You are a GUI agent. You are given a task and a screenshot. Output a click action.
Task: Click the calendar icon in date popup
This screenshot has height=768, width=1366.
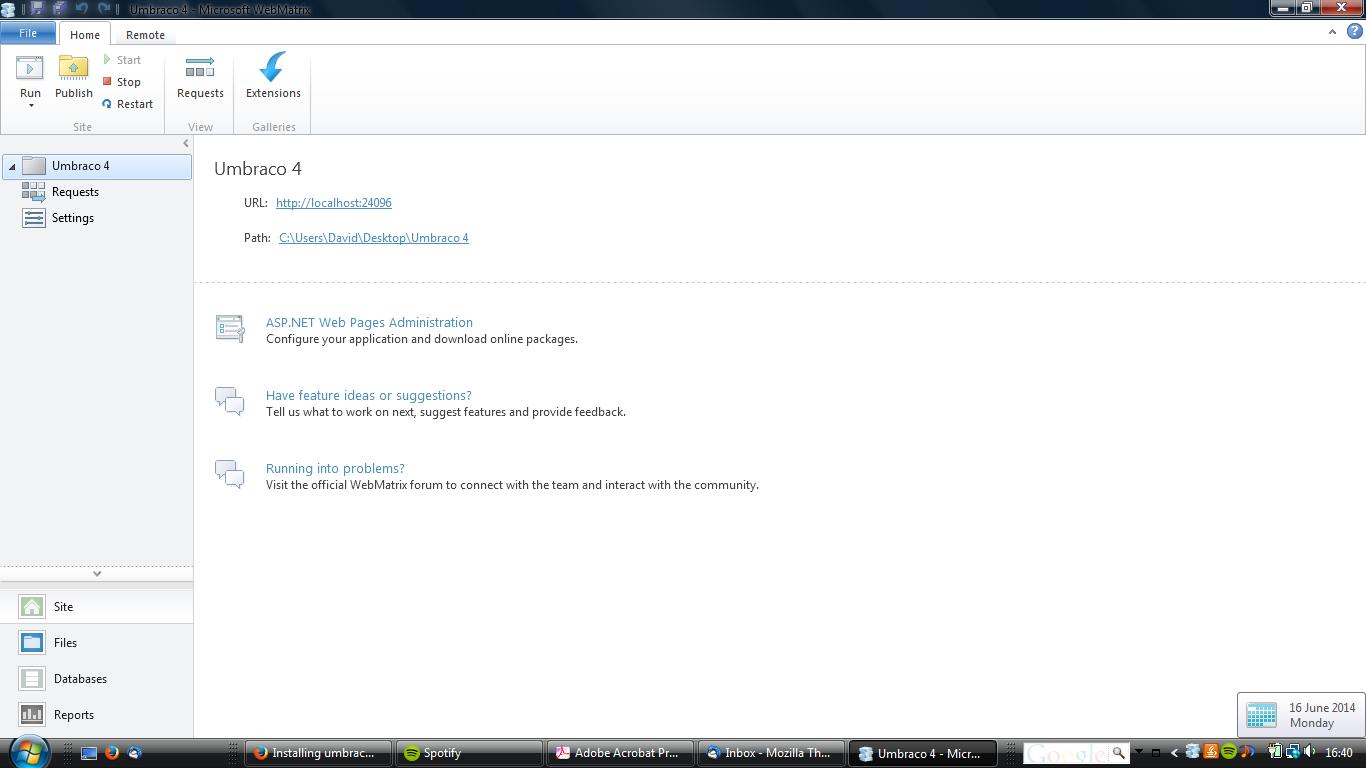click(1261, 715)
